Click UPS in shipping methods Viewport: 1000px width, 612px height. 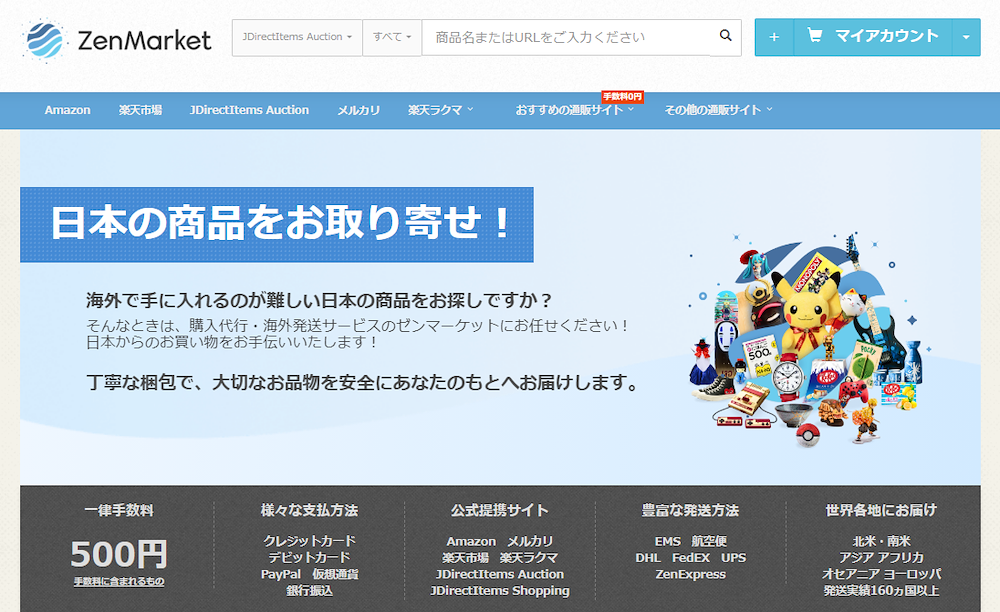[733, 558]
